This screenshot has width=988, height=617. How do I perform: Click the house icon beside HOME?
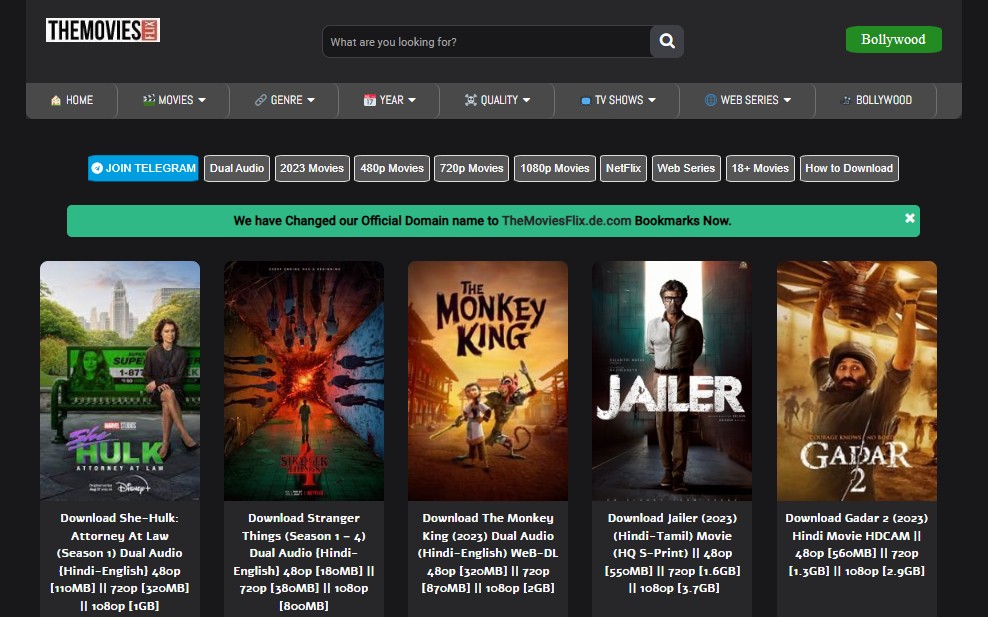pyautogui.click(x=56, y=100)
